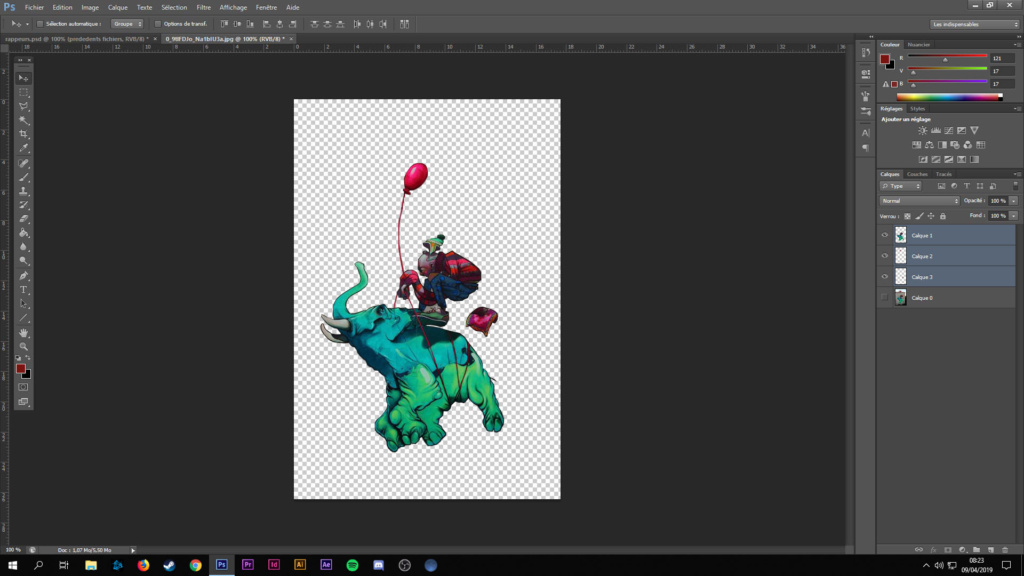
Task: Select the Polygonal Lasso tool
Action: [24, 106]
